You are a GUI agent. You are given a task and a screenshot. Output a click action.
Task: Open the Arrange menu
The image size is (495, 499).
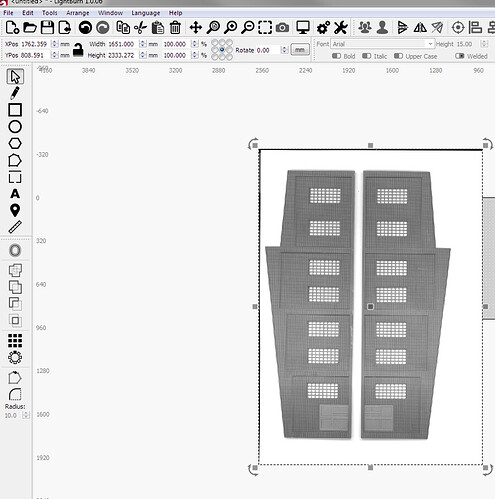[78, 13]
